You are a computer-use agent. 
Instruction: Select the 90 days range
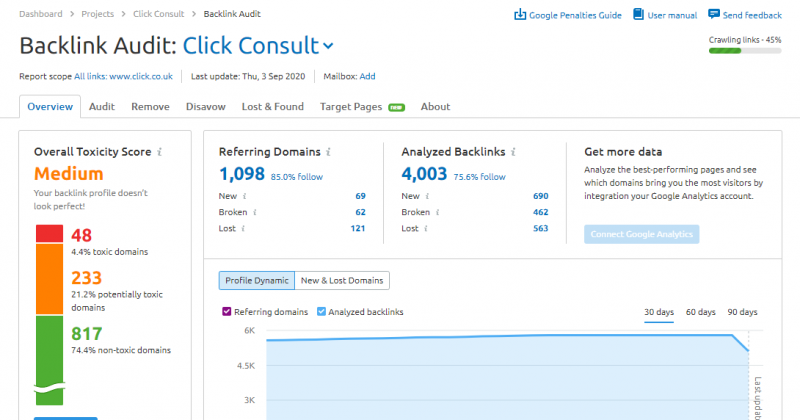click(x=742, y=312)
